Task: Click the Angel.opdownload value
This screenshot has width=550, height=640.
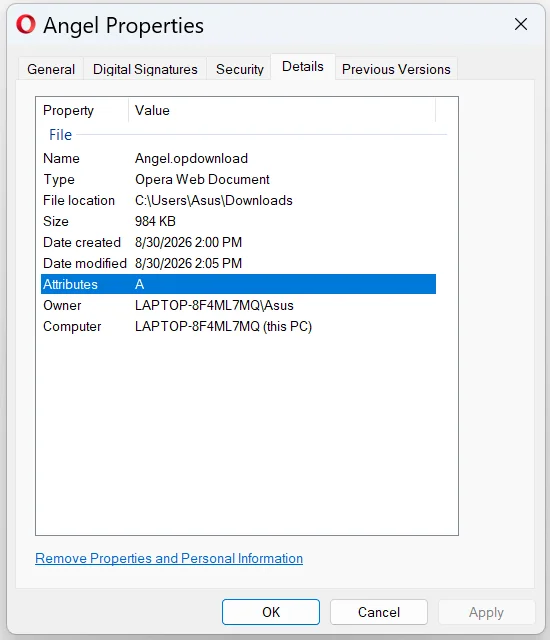Action: [x=191, y=158]
